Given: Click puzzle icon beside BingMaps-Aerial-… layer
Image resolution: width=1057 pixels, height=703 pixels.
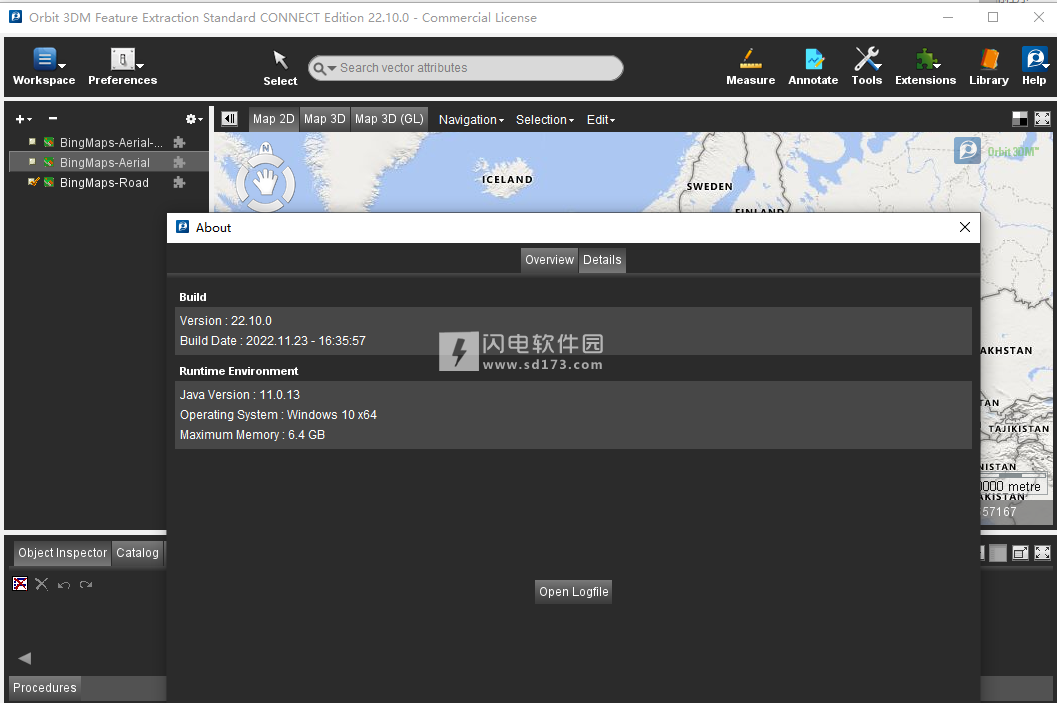Looking at the screenshot, I should [179, 142].
